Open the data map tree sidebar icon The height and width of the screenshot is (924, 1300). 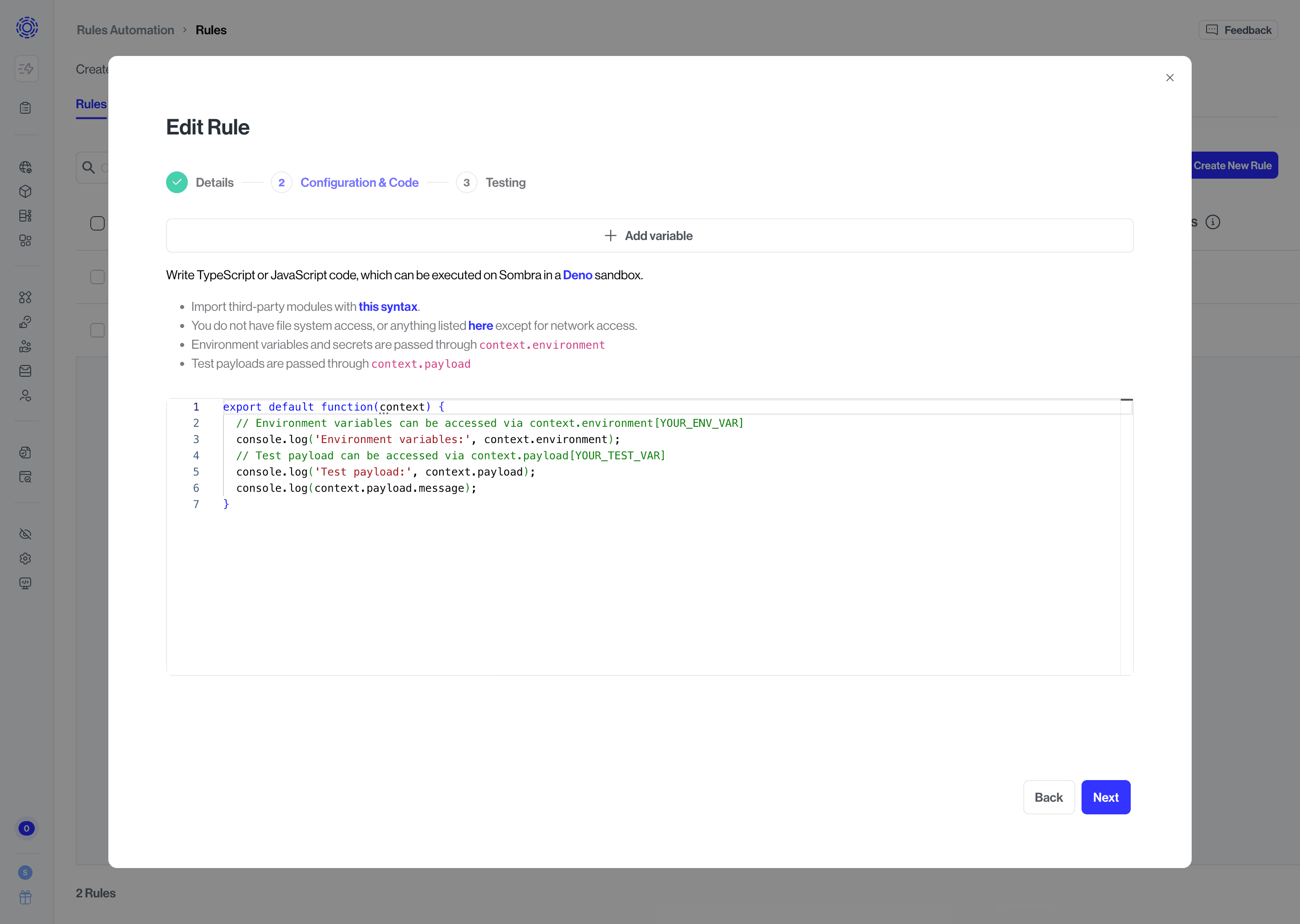click(x=26, y=216)
